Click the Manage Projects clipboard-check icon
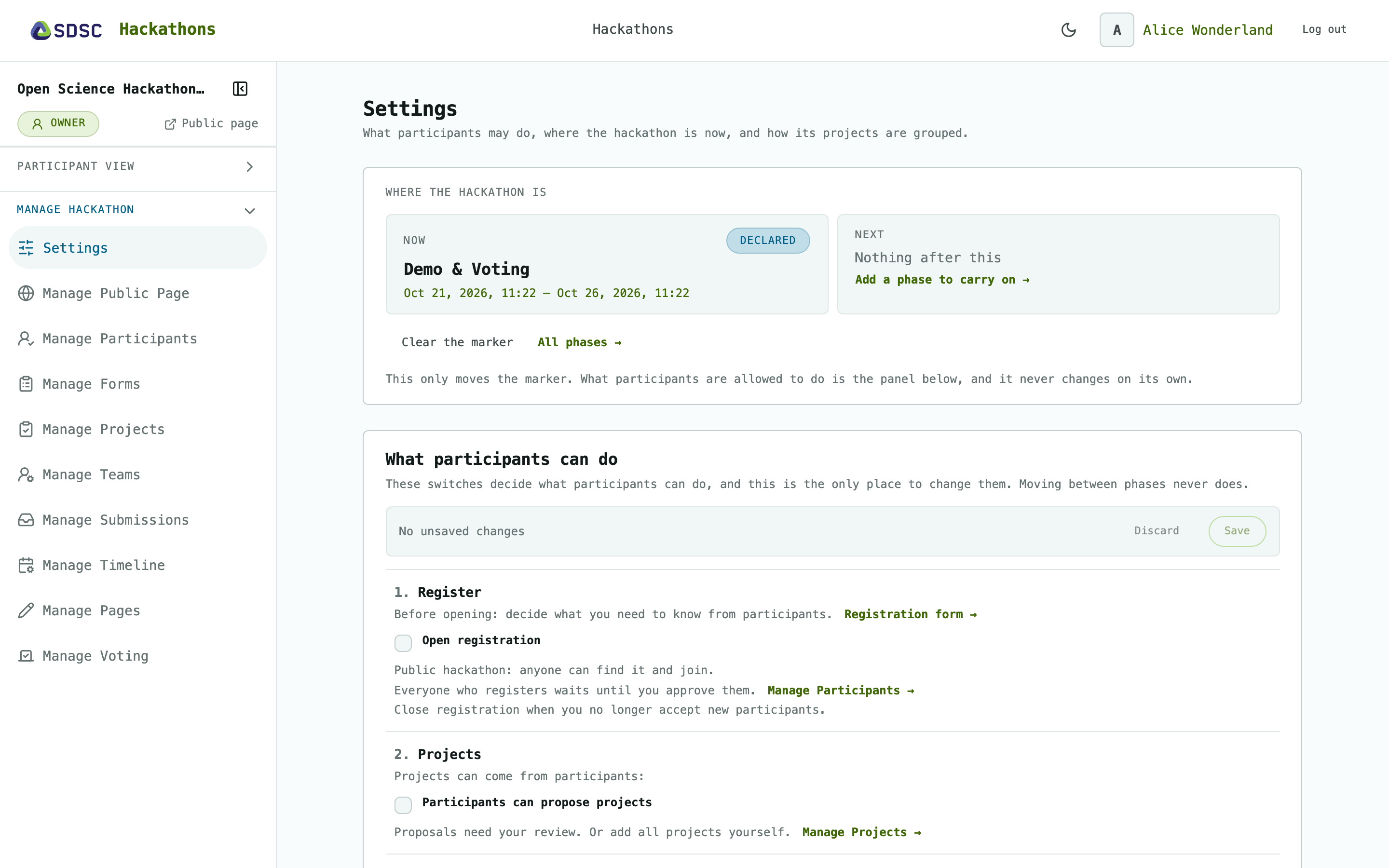 [x=26, y=429]
